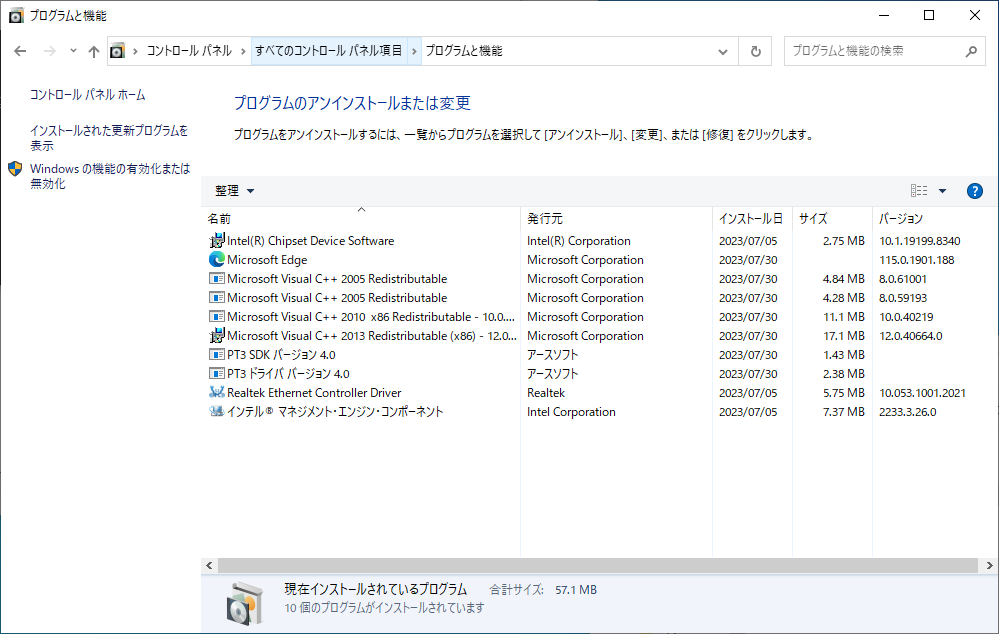Click the horizontal scrollbar right arrow
This screenshot has height=634, width=999.
[x=989, y=565]
